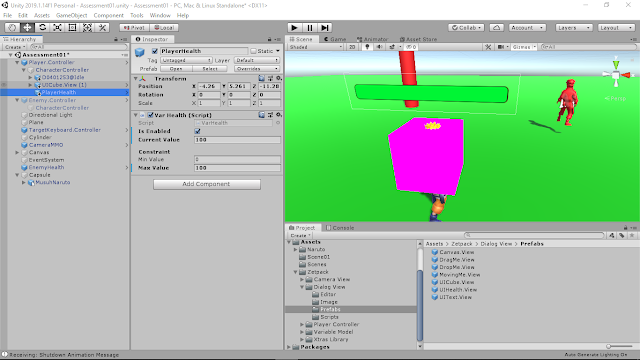The image size is (640, 360).
Task: Open the prefab Overrides dropdown
Action: pos(257,69)
